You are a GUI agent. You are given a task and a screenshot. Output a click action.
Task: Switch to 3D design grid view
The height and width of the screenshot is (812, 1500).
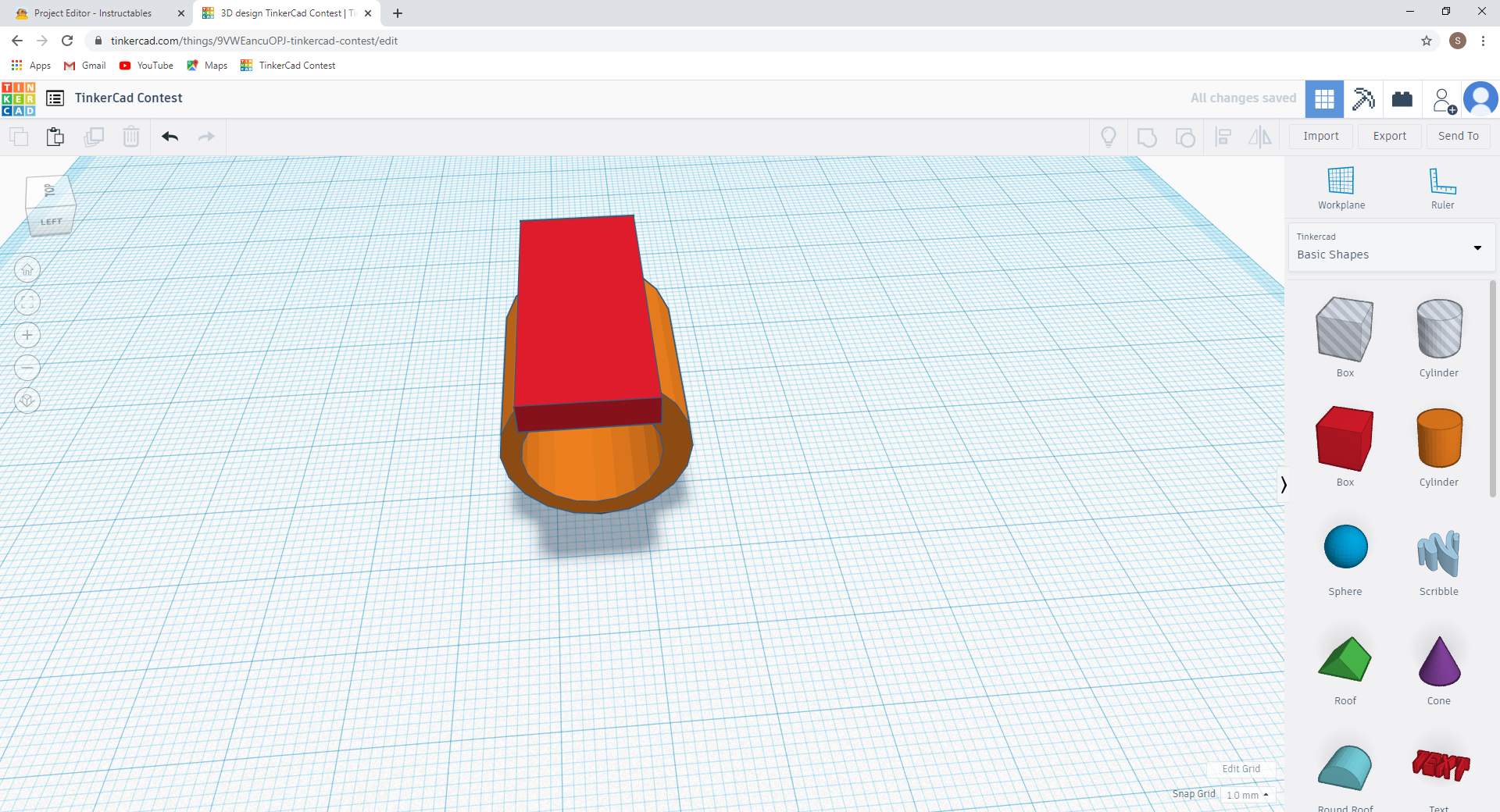tap(1324, 99)
